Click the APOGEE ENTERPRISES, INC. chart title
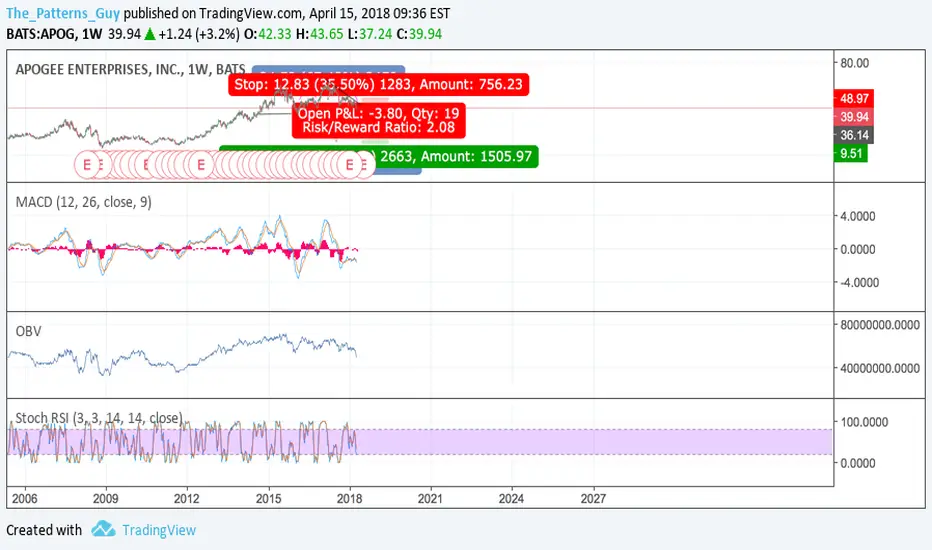This screenshot has height=550, width=932. coord(130,70)
